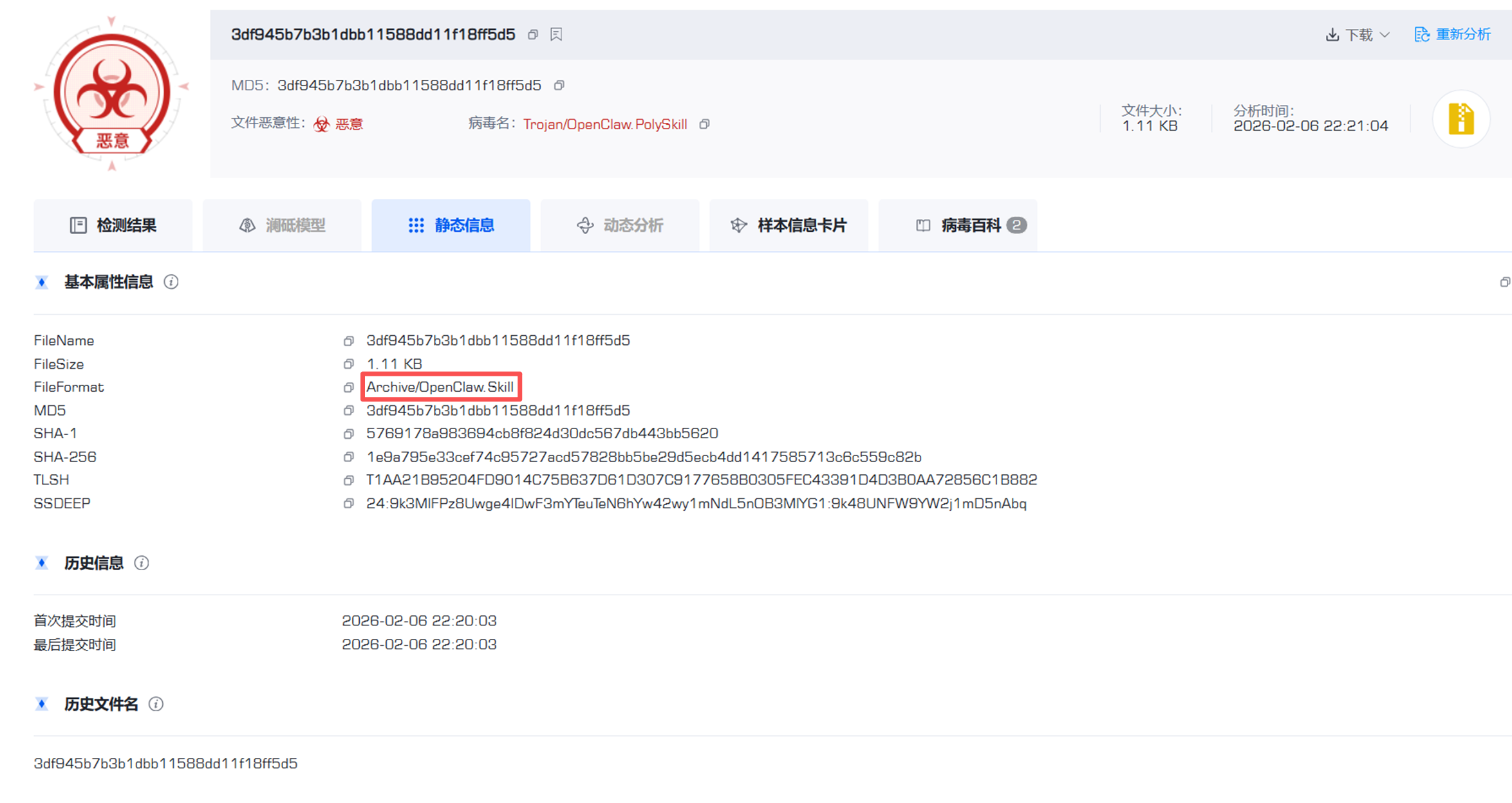Copy the FileName value
Screen dimensions: 1512x803
pos(348,341)
